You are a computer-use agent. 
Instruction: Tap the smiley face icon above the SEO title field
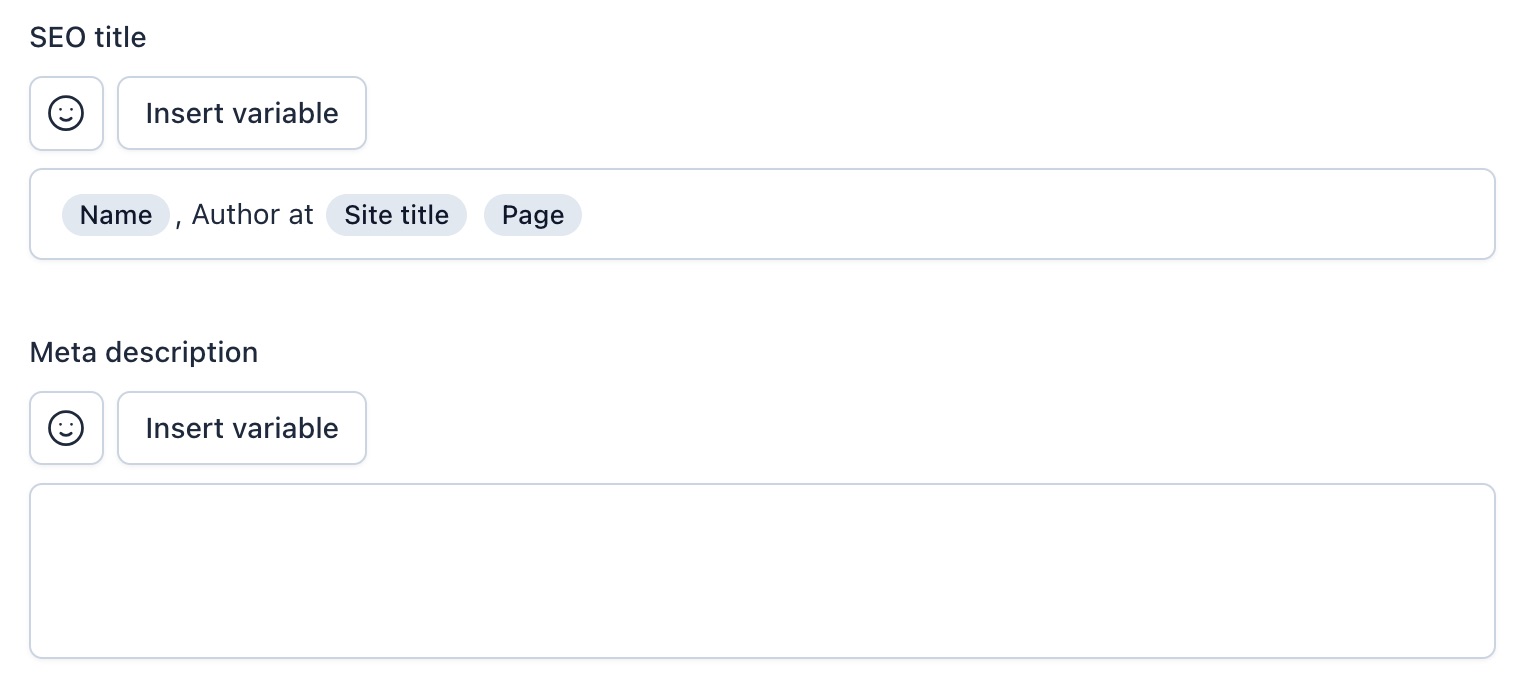point(66,113)
